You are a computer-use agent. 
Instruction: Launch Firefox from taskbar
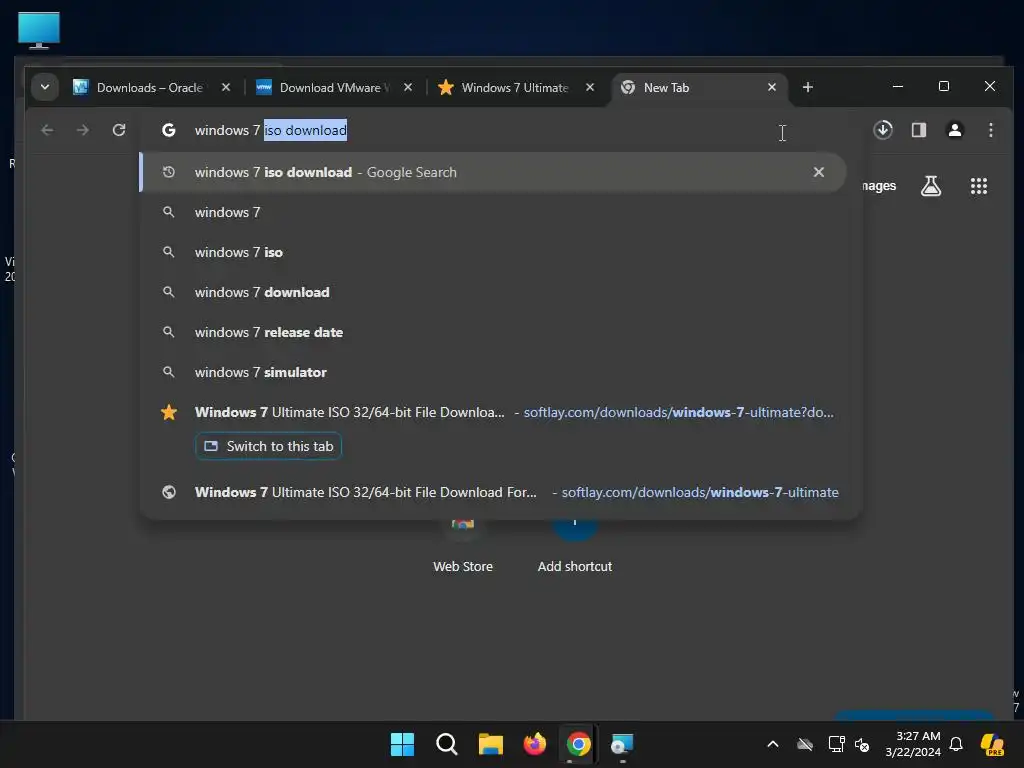535,744
